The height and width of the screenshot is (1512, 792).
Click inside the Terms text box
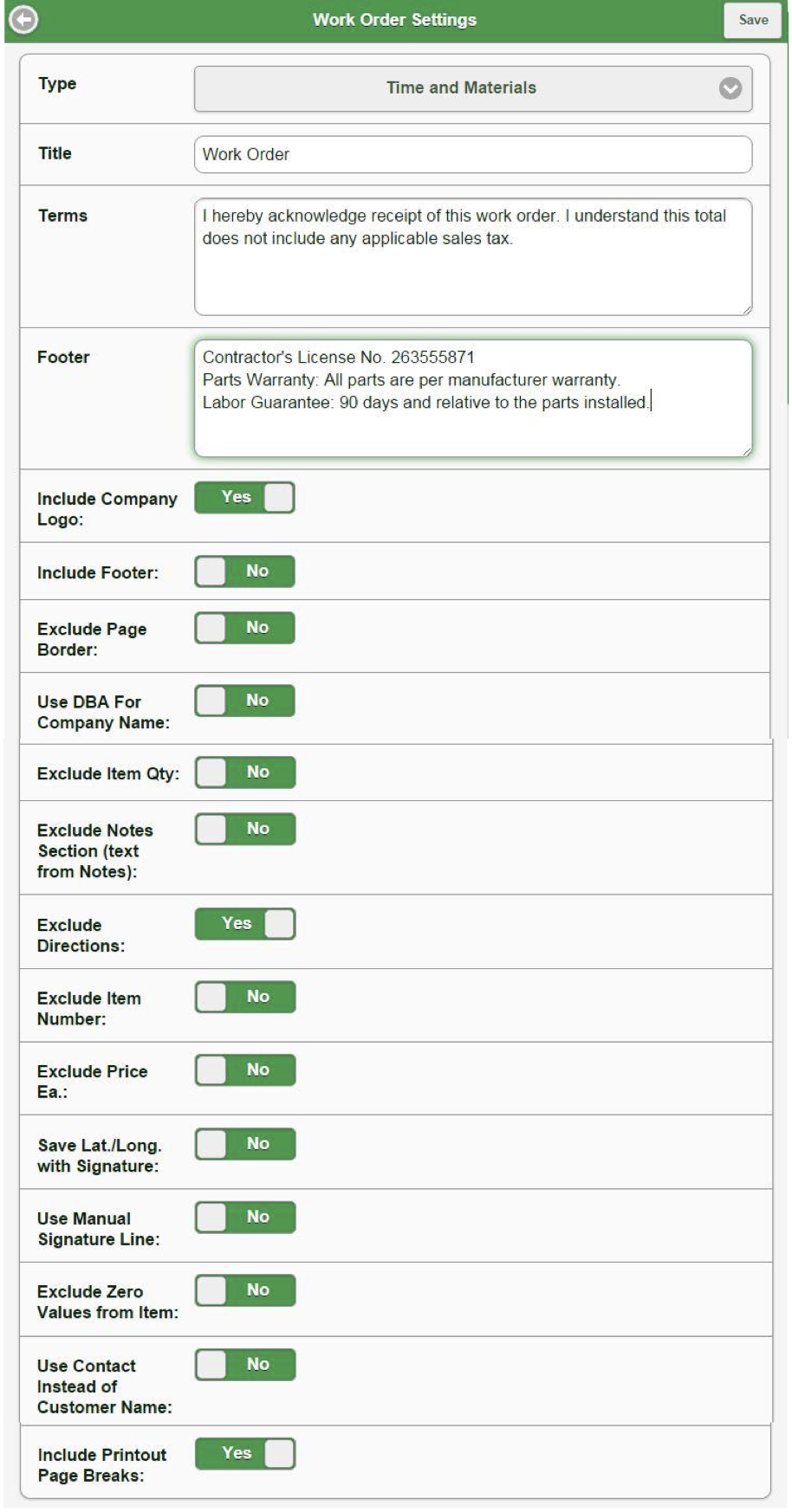click(x=473, y=251)
